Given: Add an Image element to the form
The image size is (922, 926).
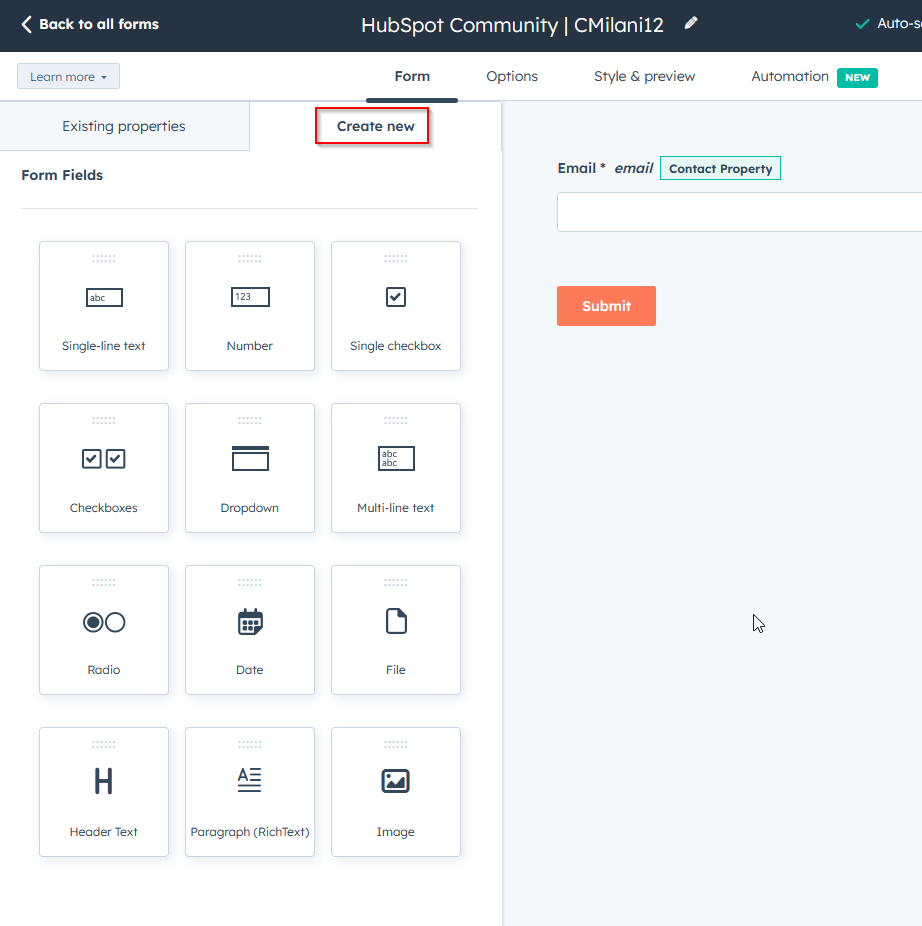Looking at the screenshot, I should (x=395, y=792).
